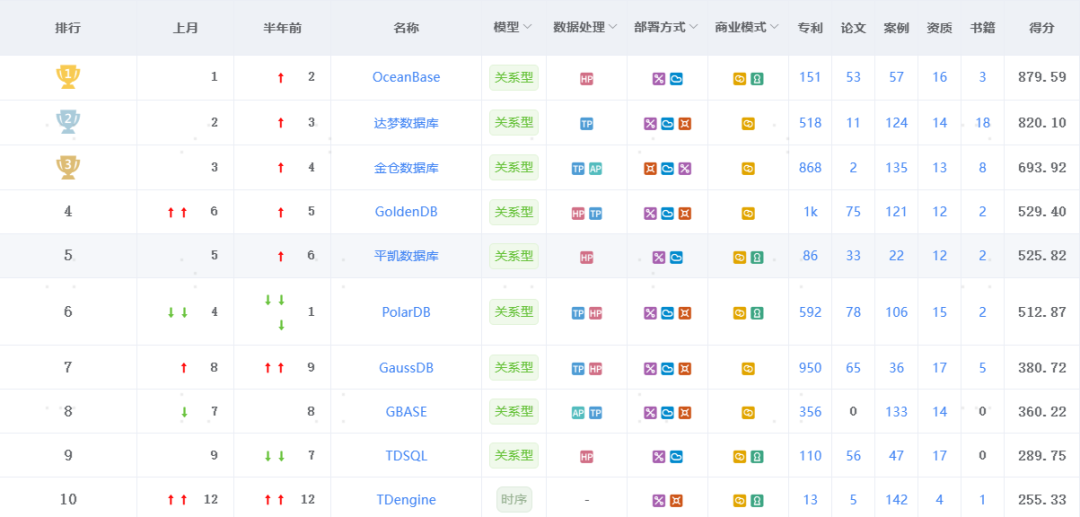Click the 论文 column header
This screenshot has height=517, width=1080.
[853, 28]
